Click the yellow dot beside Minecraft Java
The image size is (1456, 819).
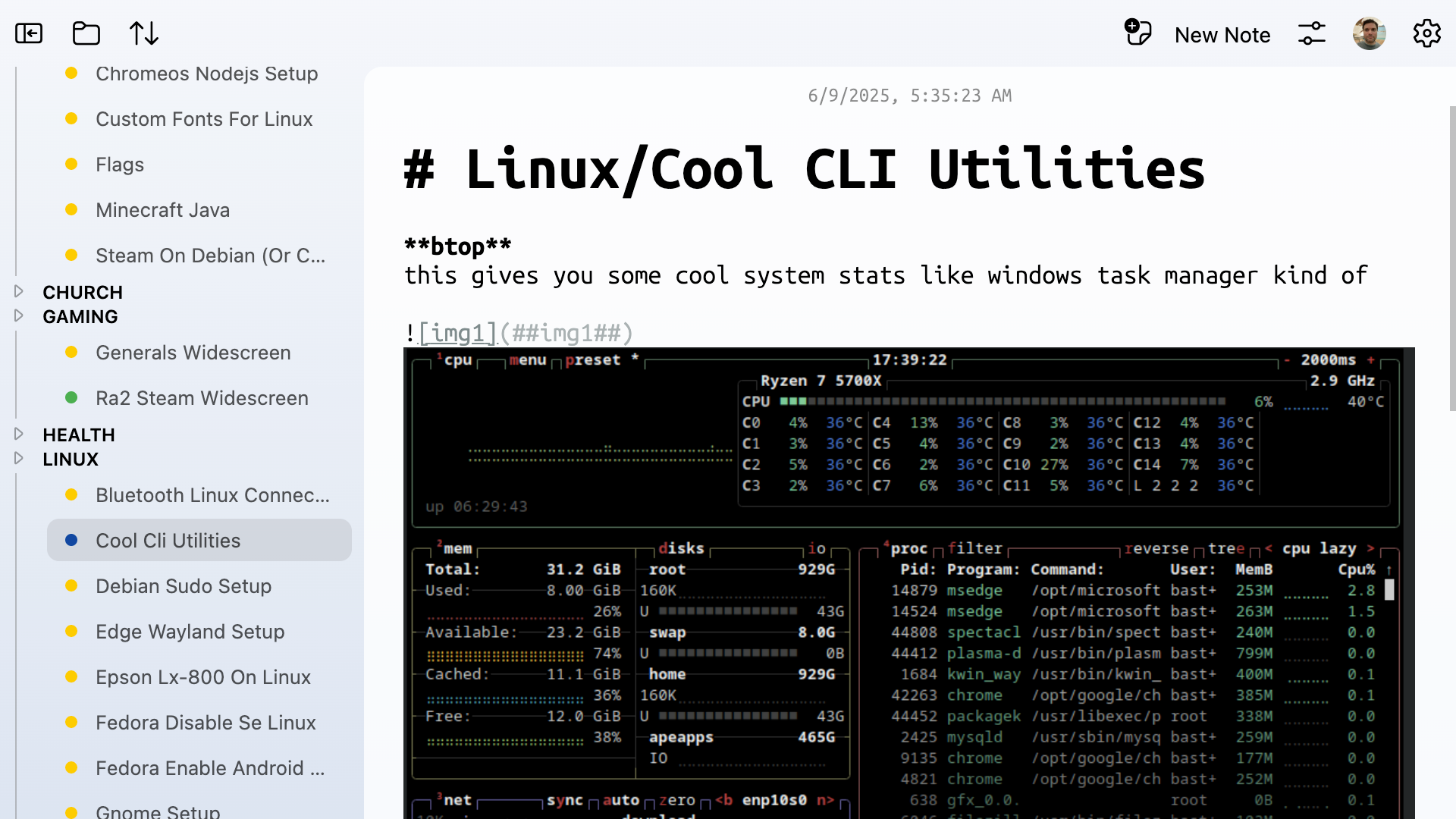[x=71, y=209]
